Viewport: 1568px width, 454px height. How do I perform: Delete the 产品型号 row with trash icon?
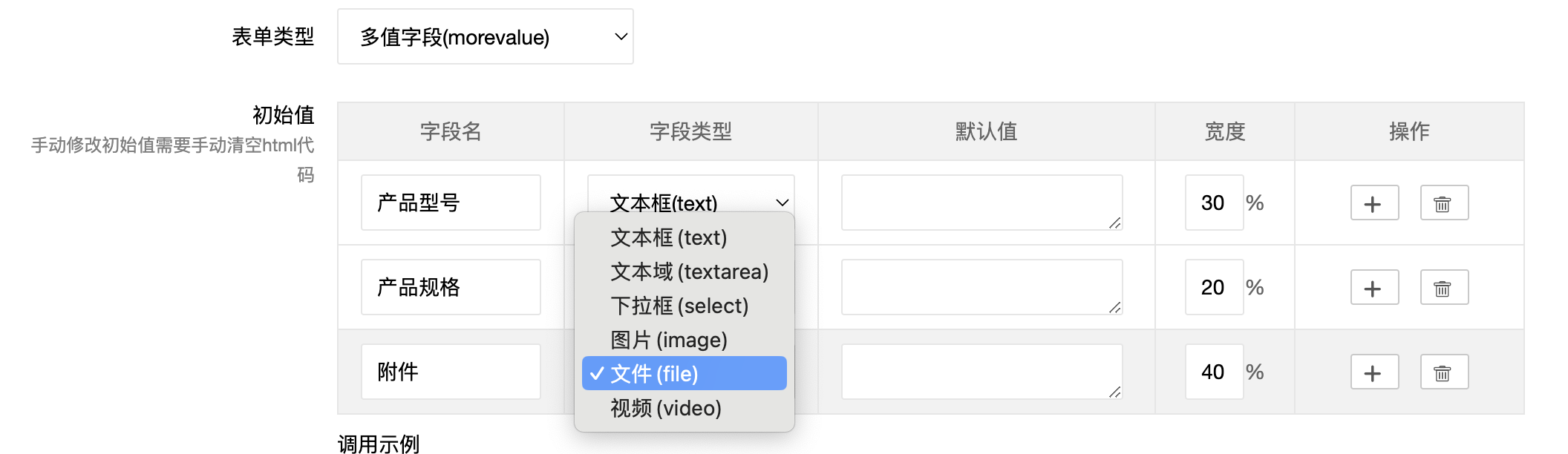1444,203
